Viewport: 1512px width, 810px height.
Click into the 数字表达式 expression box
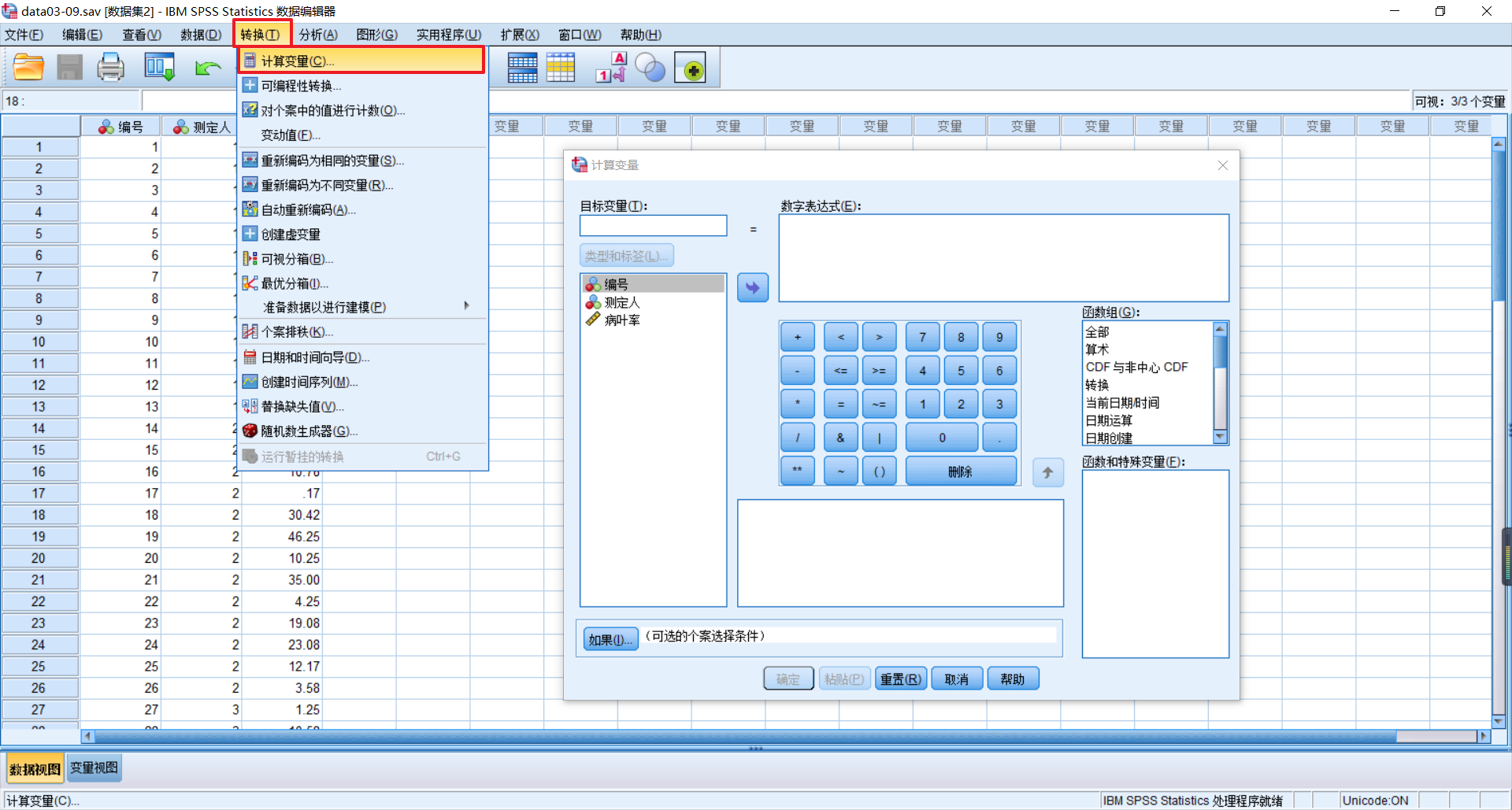pyautogui.click(x=1003, y=258)
